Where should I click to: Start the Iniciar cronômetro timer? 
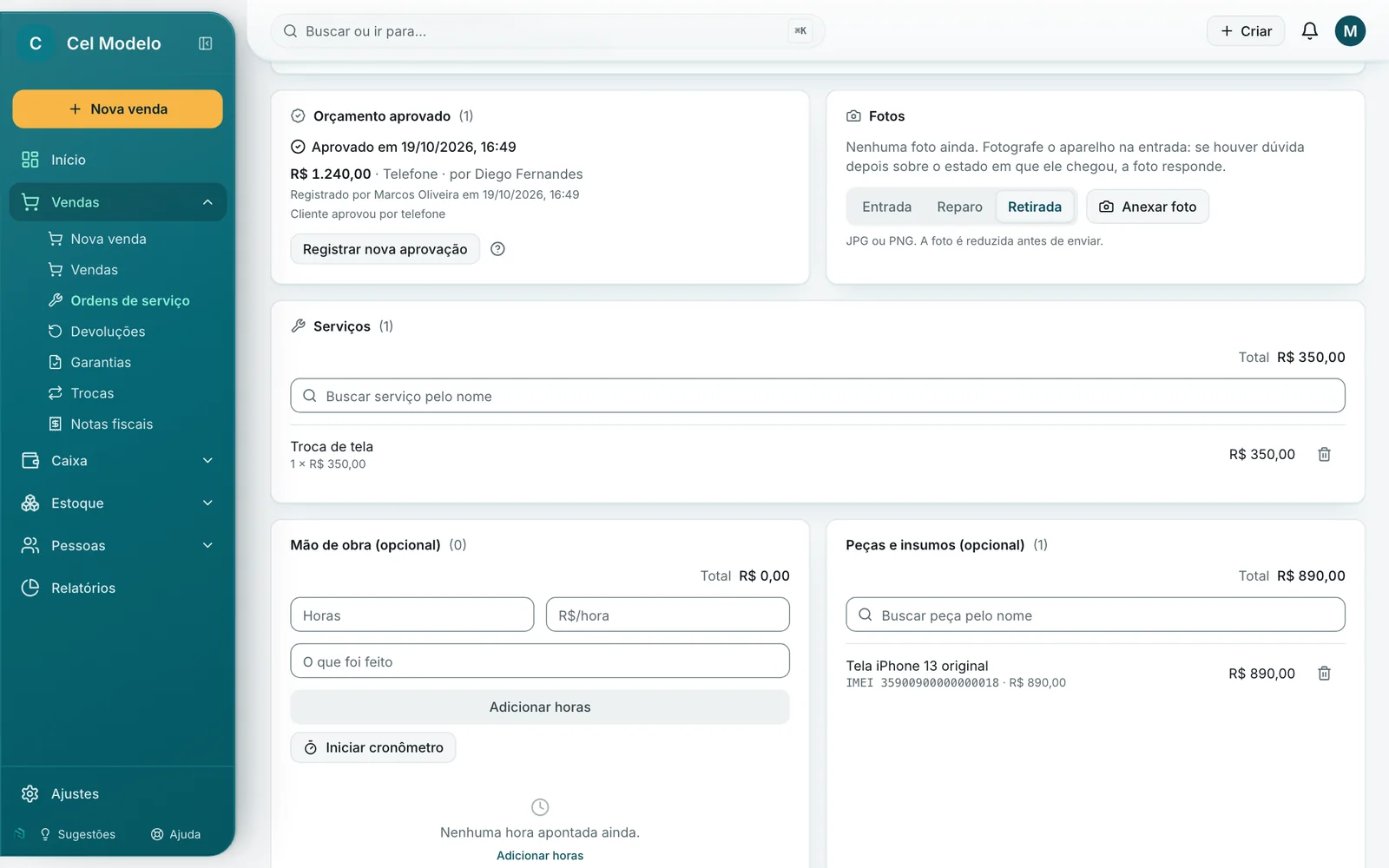point(373,747)
